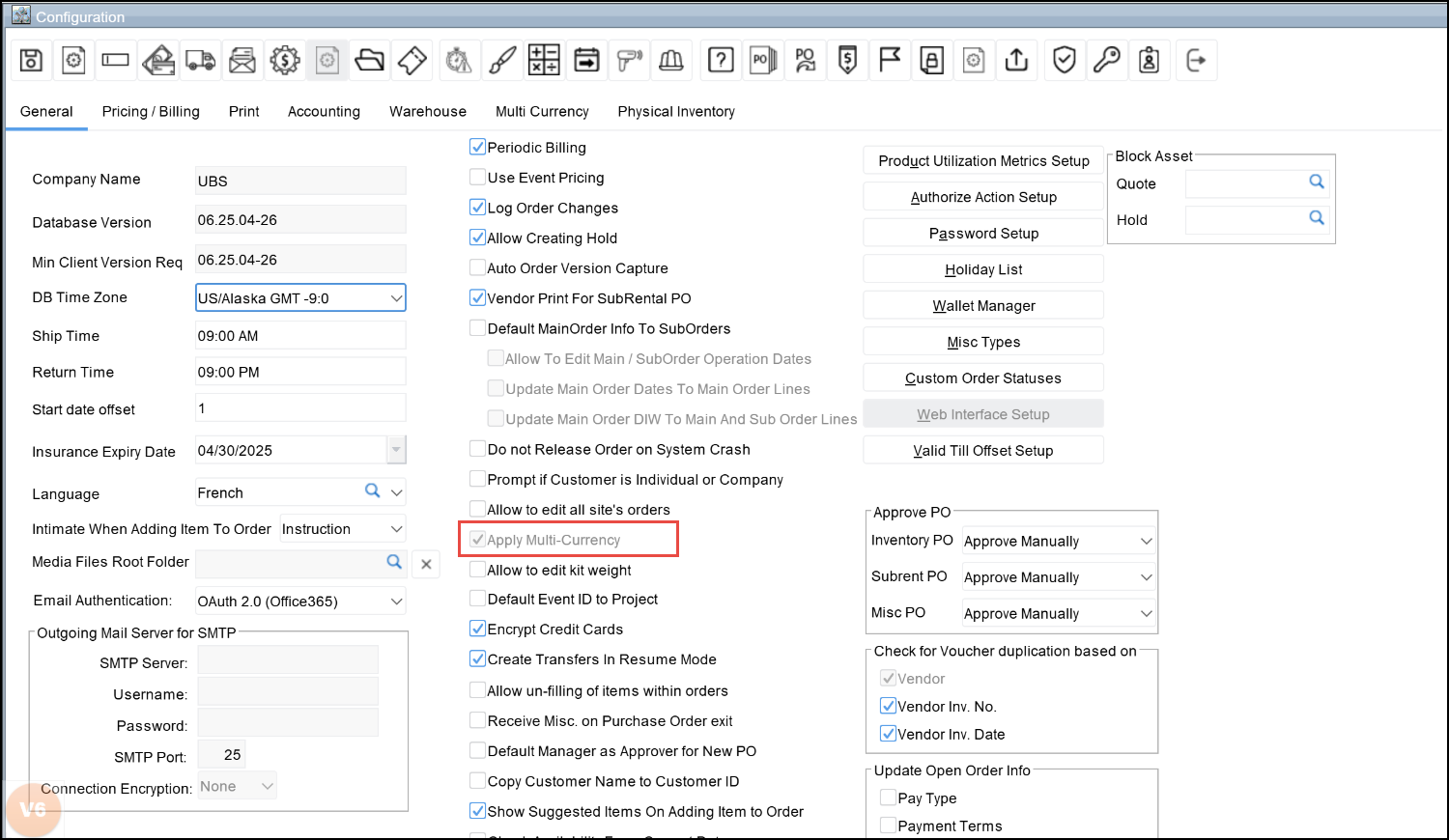Open the Holiday List button
The image size is (1449, 840).
click(983, 270)
